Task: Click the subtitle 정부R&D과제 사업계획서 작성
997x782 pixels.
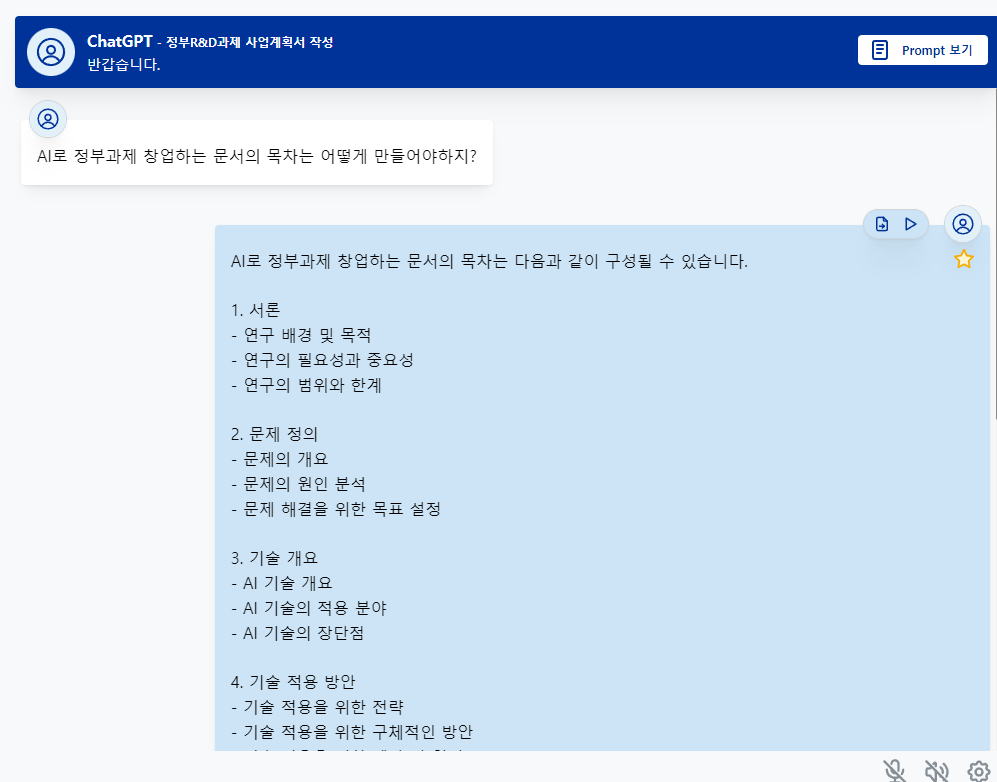Action: (252, 42)
